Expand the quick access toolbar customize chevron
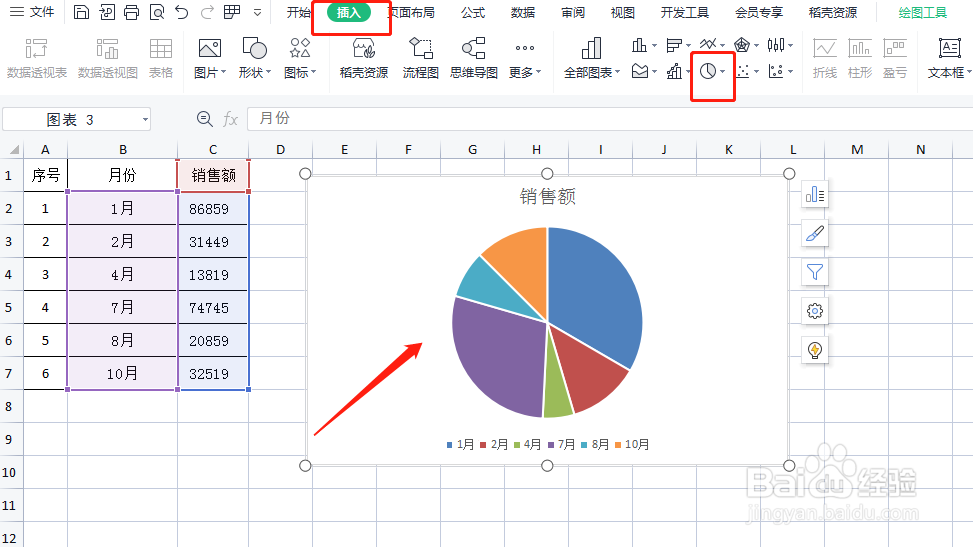 258,12
